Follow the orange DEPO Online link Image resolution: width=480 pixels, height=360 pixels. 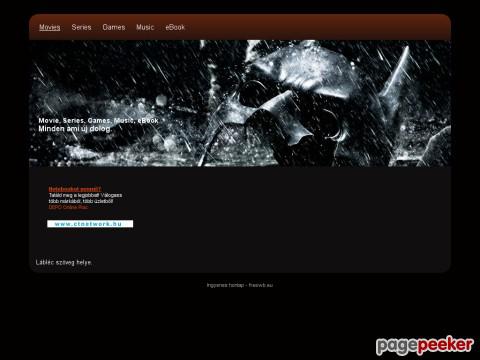pyautogui.click(x=68, y=207)
